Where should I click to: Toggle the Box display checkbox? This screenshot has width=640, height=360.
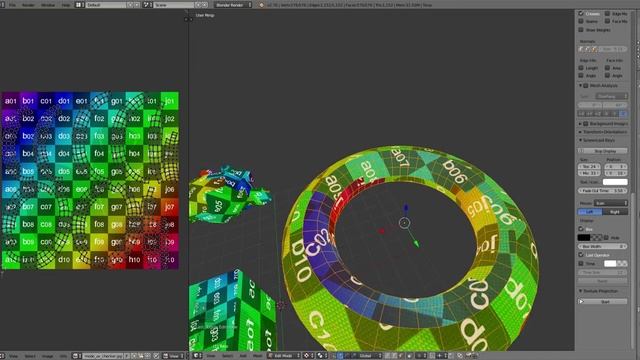tap(581, 229)
